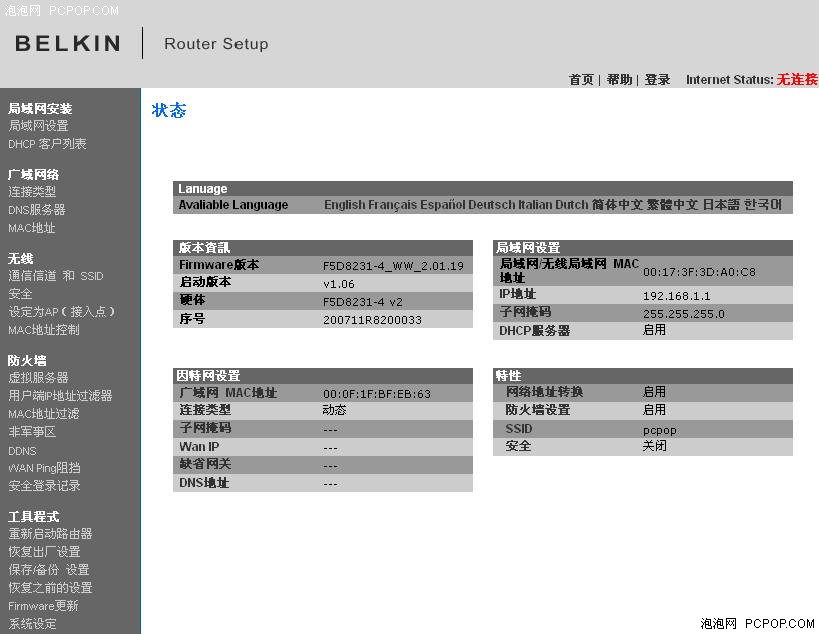Switch language to 日本語
The image size is (819, 634).
721,205
